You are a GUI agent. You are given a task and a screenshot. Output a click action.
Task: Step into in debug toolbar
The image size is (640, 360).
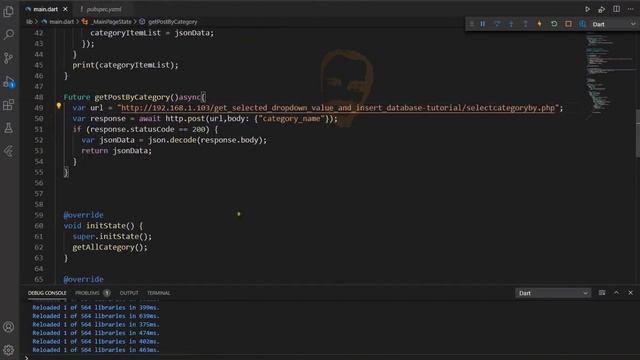coord(511,24)
